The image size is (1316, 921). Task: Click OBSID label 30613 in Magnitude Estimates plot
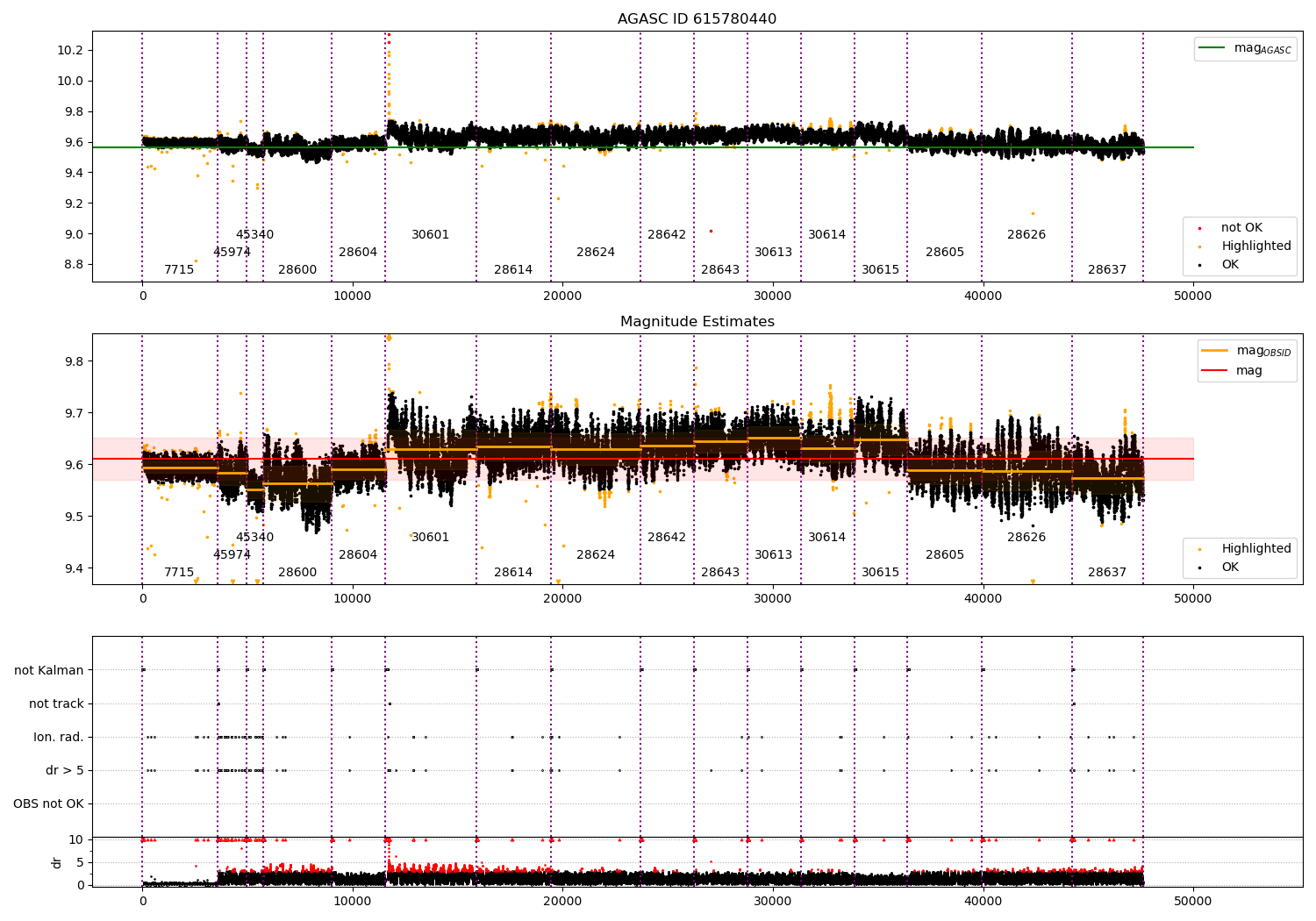coord(773,555)
